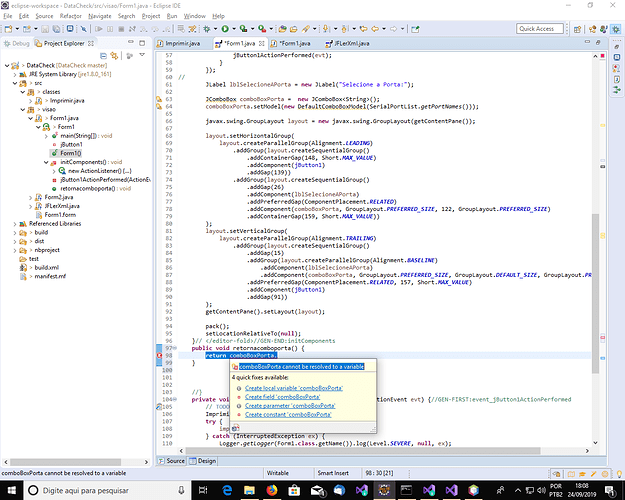Click the editor horizontal scrollbar
Viewport: 625px width, 500px height.
363,451
